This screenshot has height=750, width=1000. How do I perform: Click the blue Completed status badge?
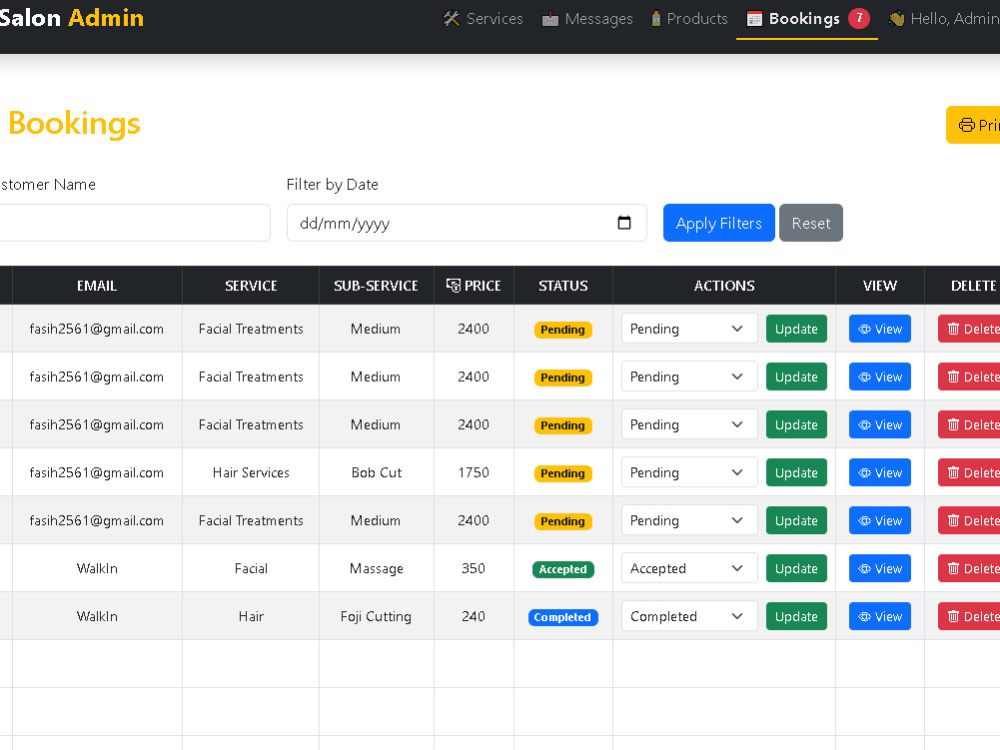[562, 617]
